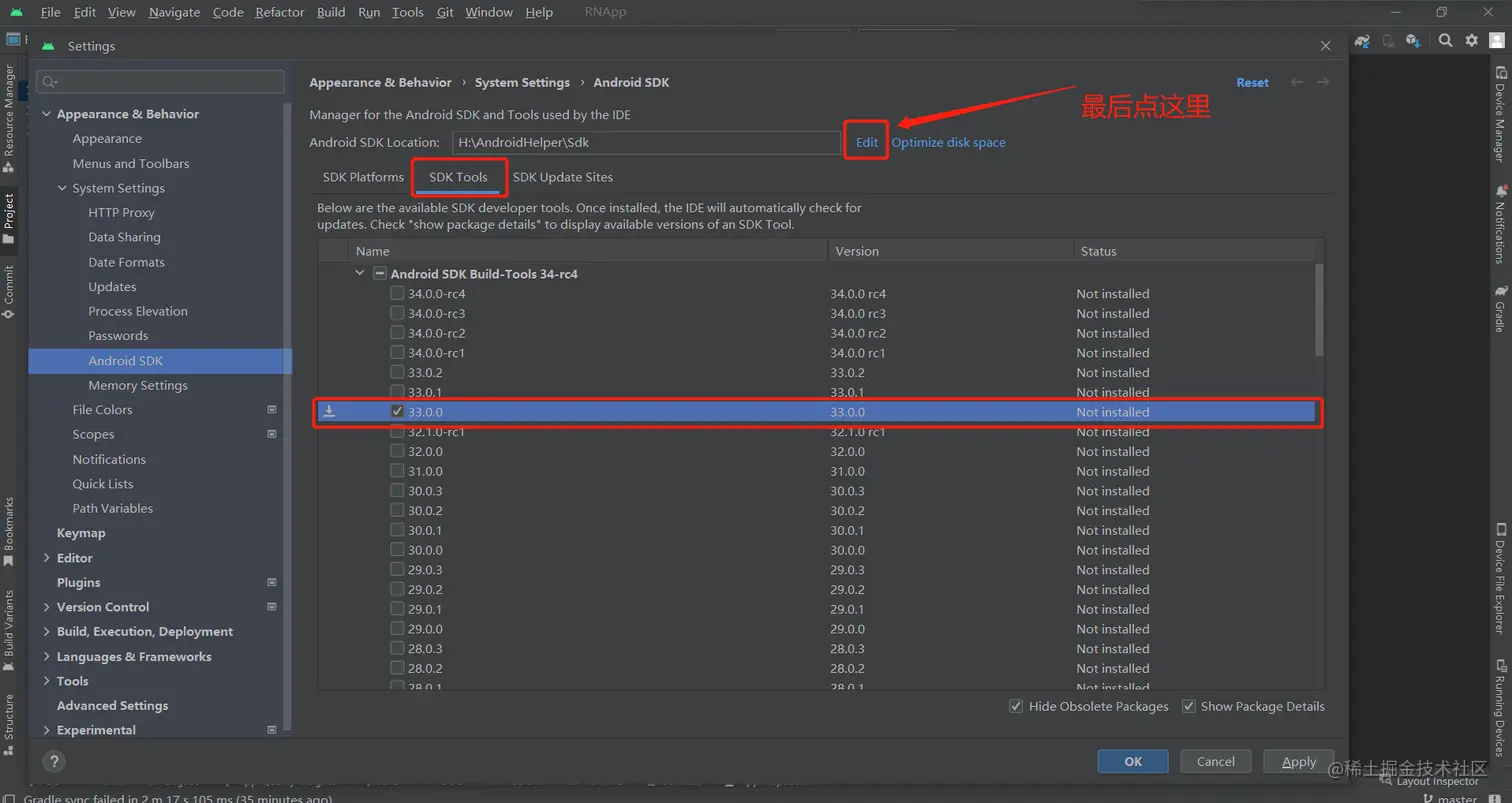Collapse Android SDK Build-Tools 34-rc4 group
Screen dimensions: 1512x803
[x=360, y=274]
